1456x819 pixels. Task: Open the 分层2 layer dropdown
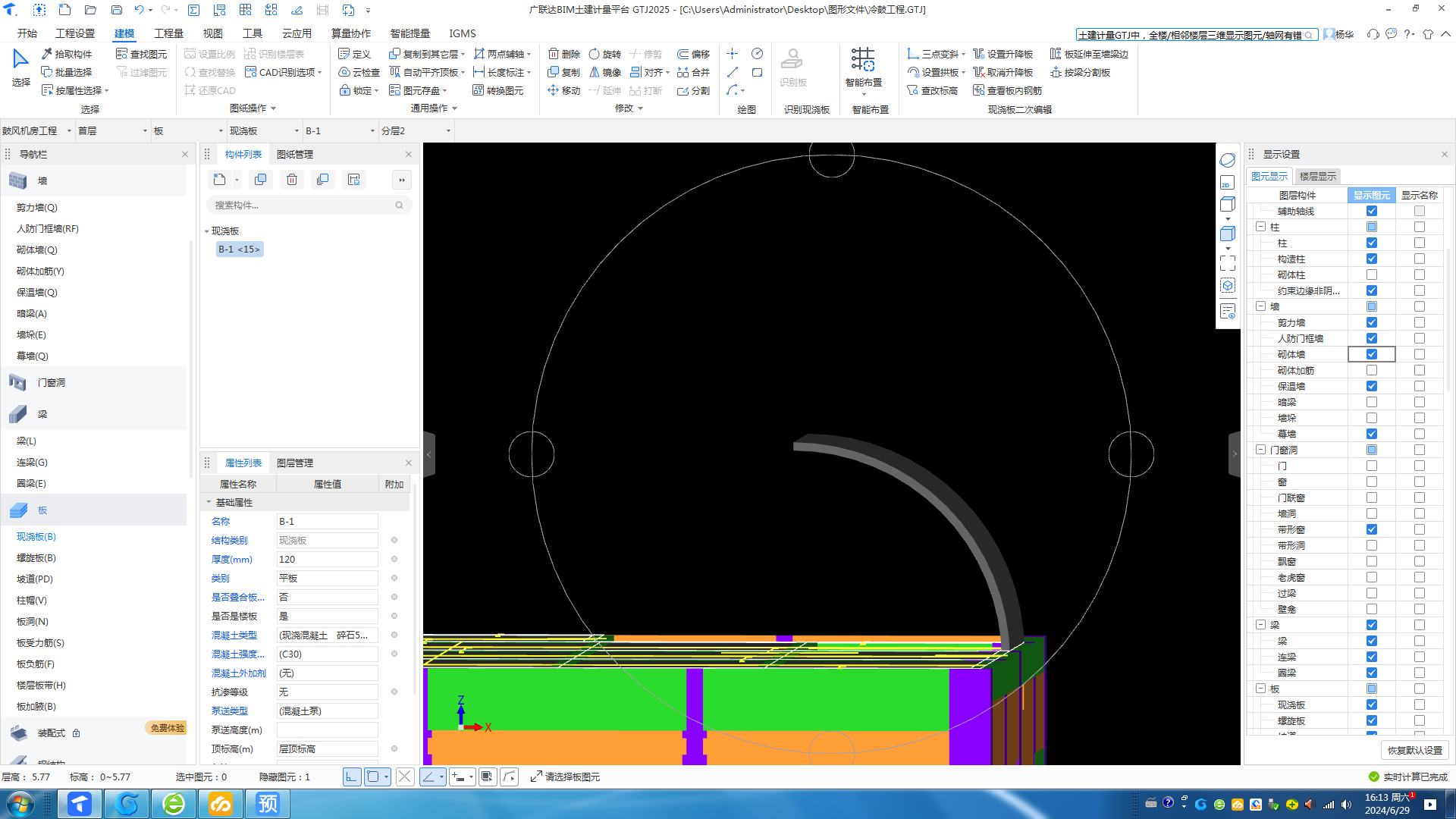[416, 130]
